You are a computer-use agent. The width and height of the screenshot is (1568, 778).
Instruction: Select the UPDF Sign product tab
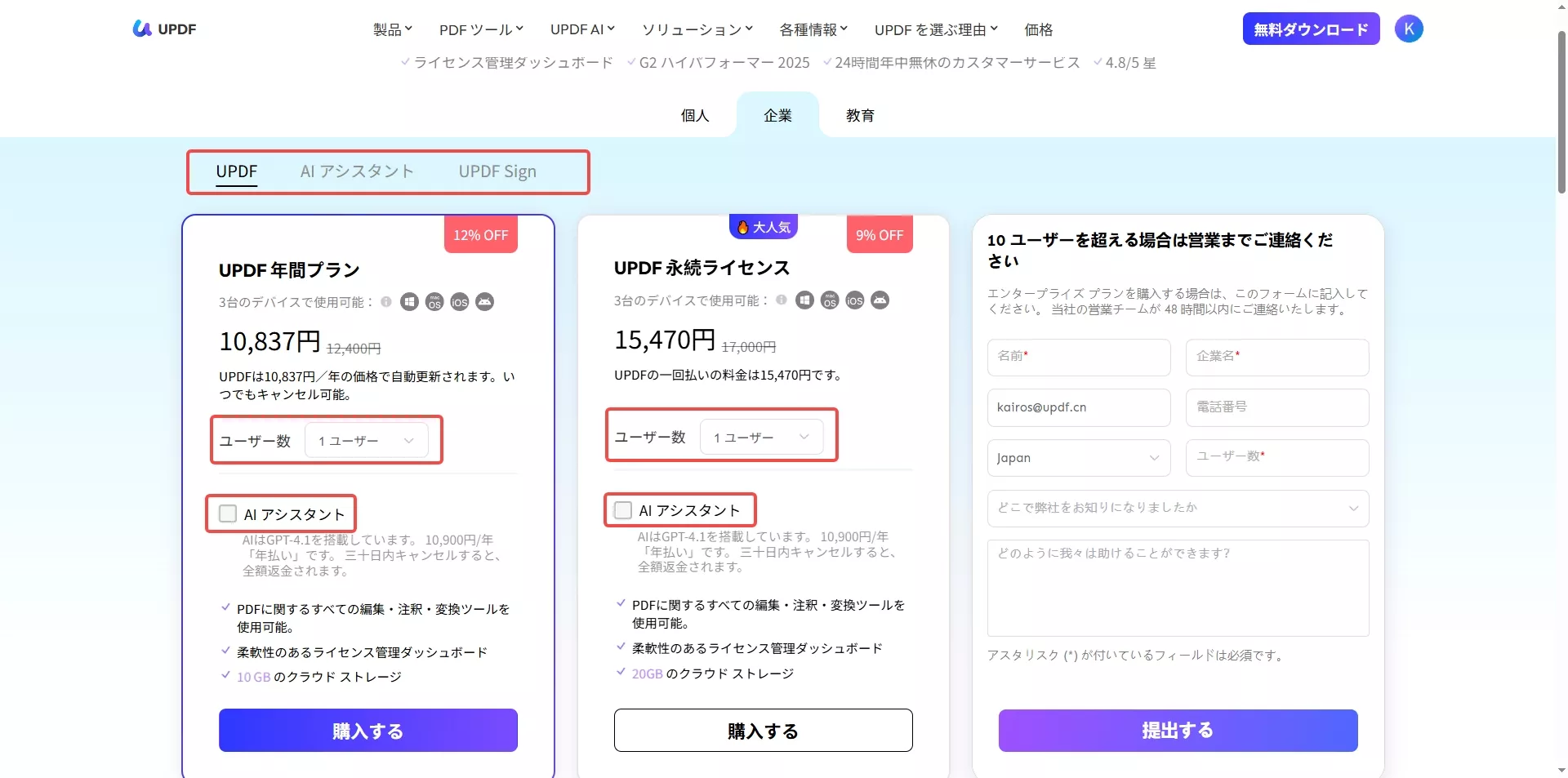(497, 171)
